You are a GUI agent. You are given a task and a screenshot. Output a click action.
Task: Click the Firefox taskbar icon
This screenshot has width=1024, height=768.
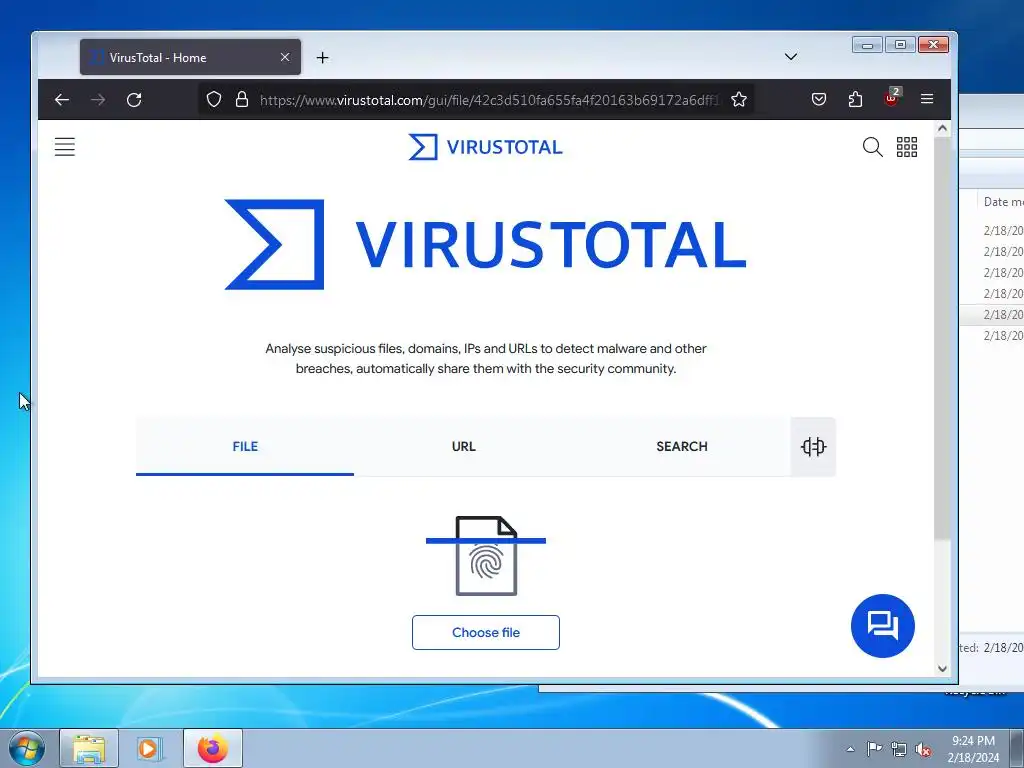(213, 748)
